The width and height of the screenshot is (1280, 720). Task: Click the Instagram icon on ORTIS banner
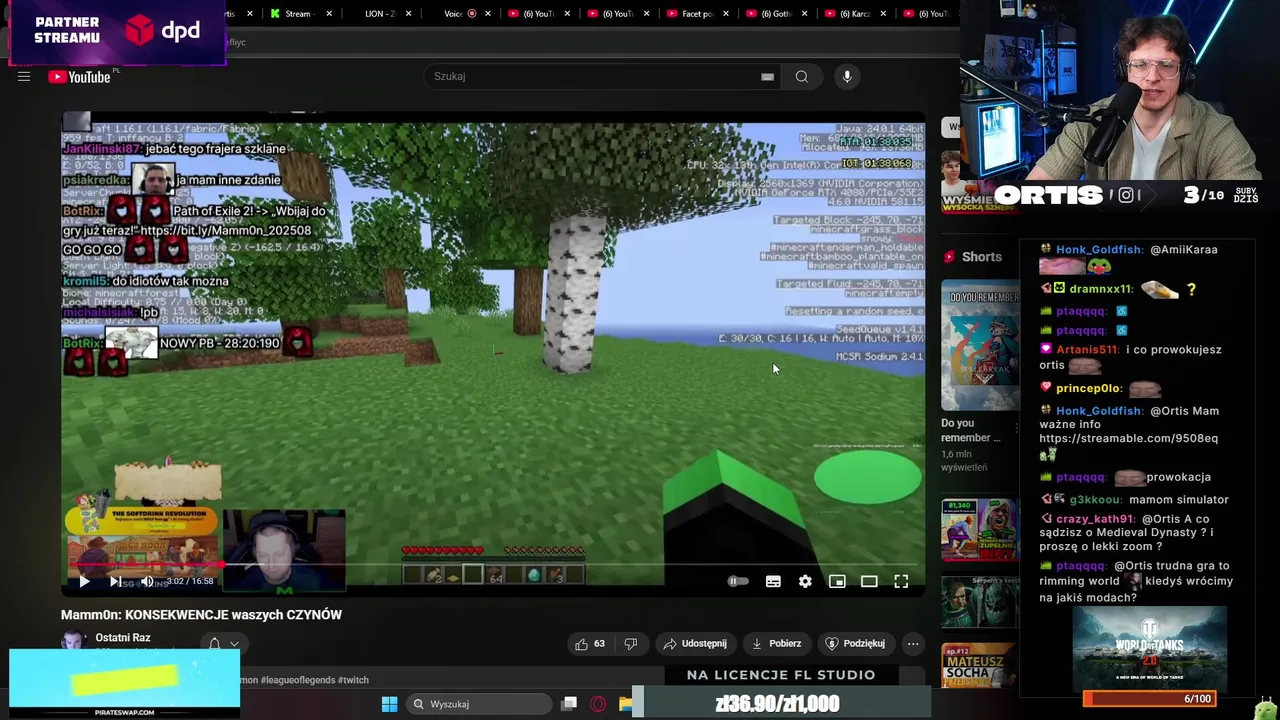click(x=1126, y=196)
